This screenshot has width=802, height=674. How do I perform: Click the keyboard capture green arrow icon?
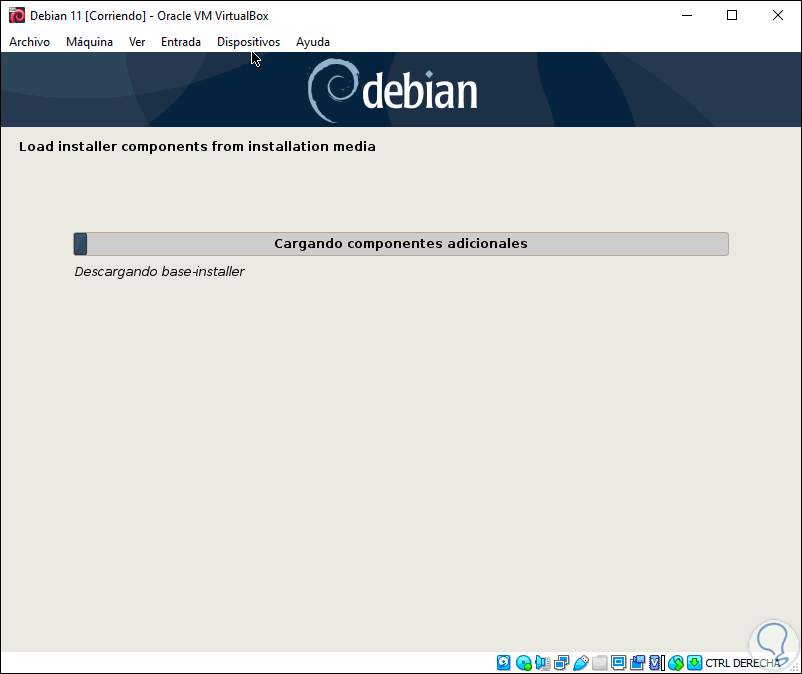tap(695, 663)
